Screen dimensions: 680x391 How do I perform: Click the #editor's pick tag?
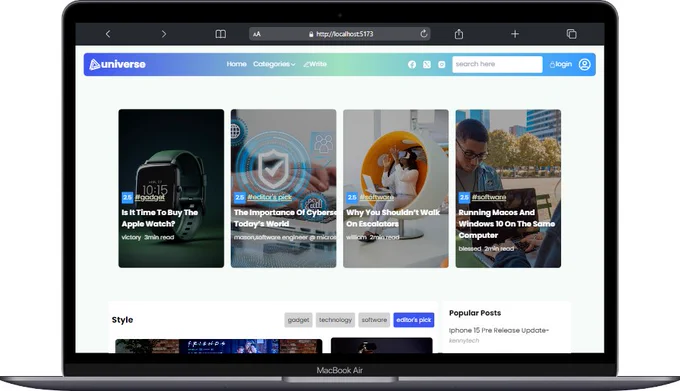(269, 197)
